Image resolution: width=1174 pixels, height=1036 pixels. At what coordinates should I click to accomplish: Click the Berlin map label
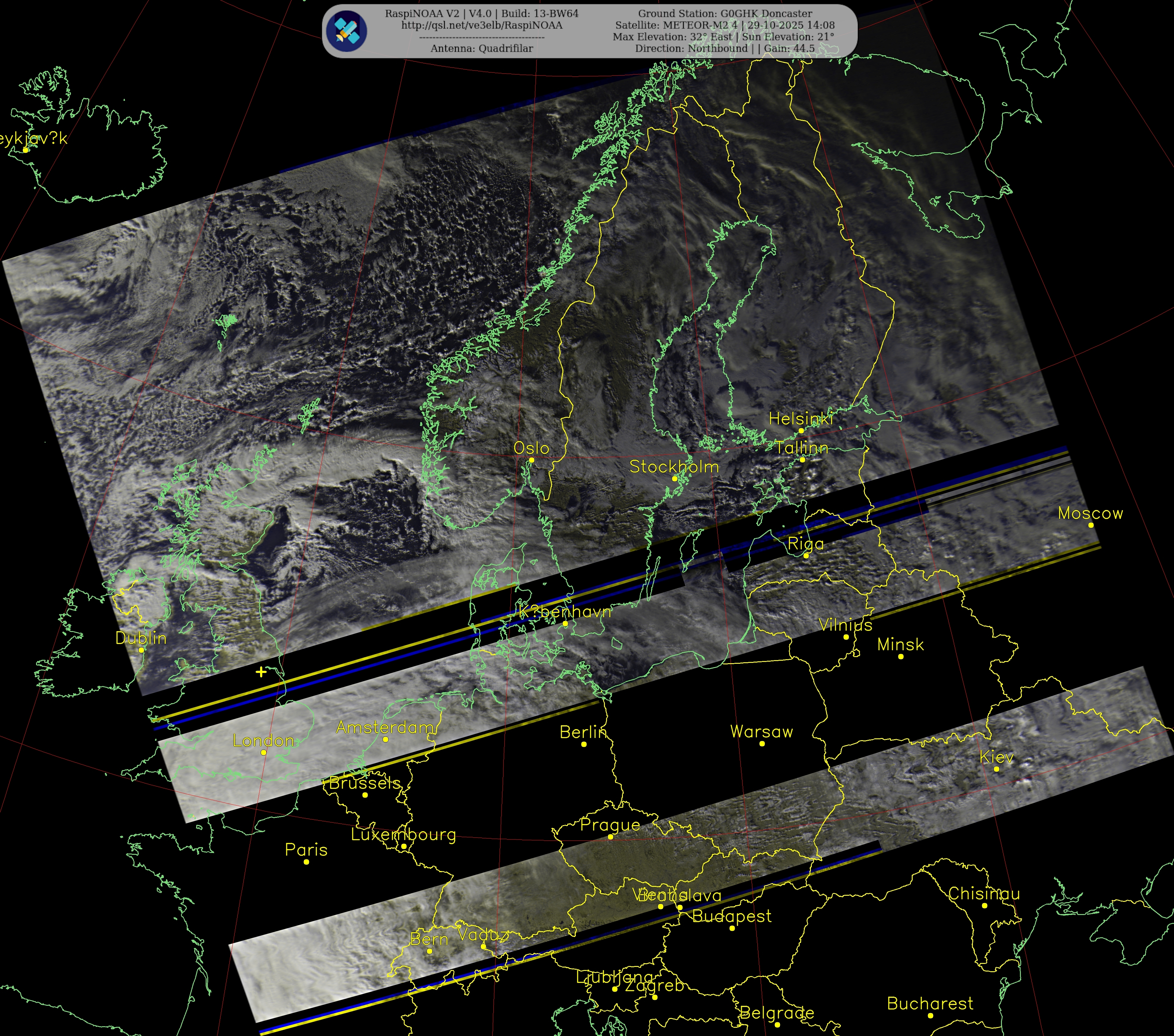coord(583,732)
